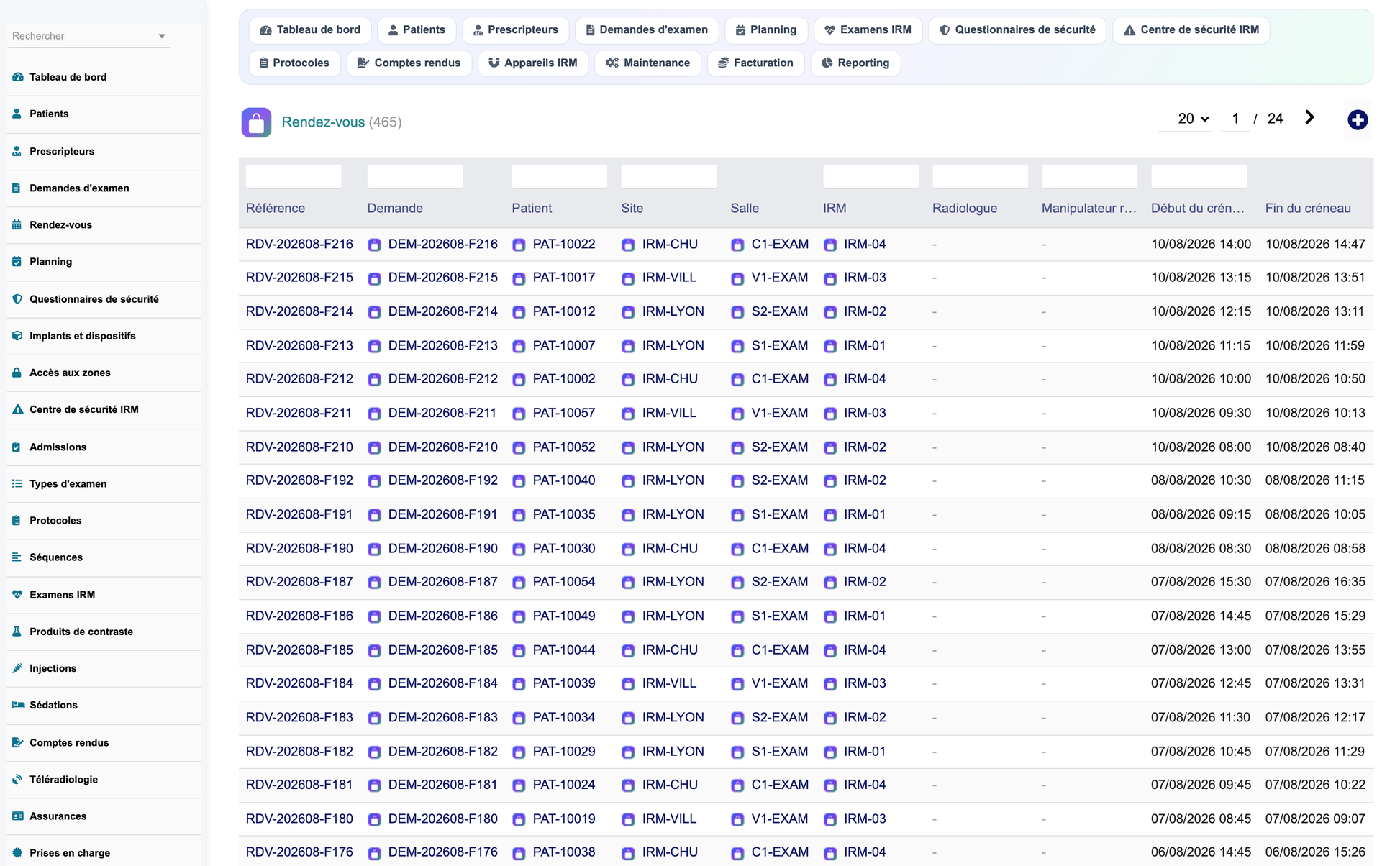
Task: Open appointment RDV-202608-F184
Action: click(x=299, y=683)
